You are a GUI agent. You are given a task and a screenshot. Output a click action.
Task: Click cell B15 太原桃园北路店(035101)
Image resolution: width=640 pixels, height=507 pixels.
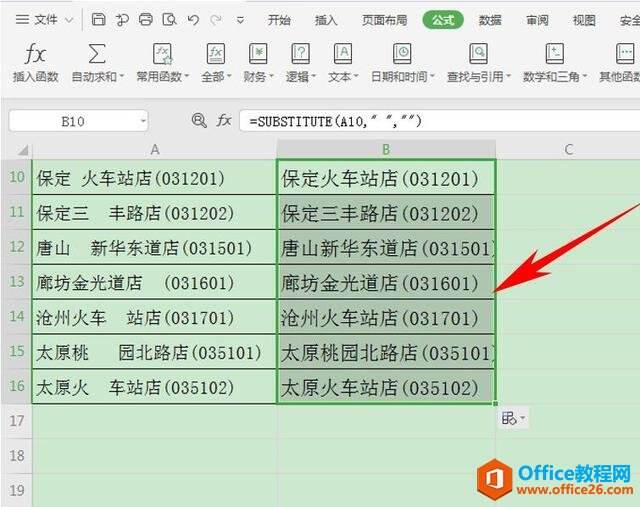(386, 352)
